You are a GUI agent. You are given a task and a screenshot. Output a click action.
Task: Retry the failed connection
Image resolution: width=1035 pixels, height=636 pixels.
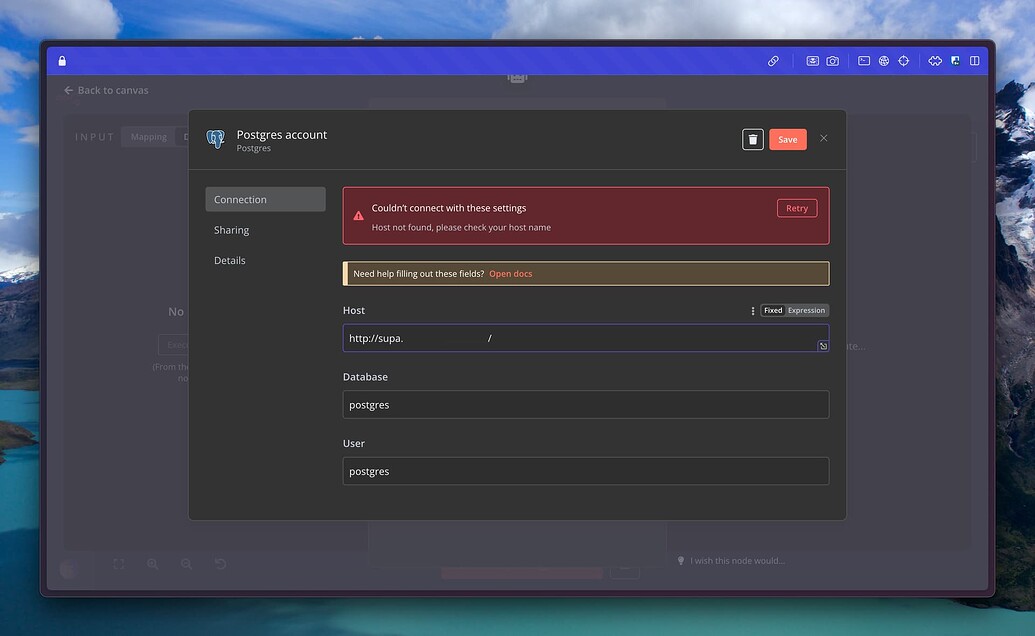click(796, 208)
